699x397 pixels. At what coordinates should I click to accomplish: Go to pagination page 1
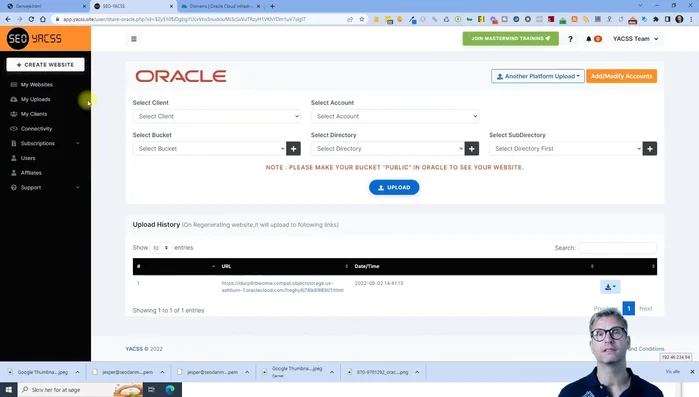tap(629, 308)
